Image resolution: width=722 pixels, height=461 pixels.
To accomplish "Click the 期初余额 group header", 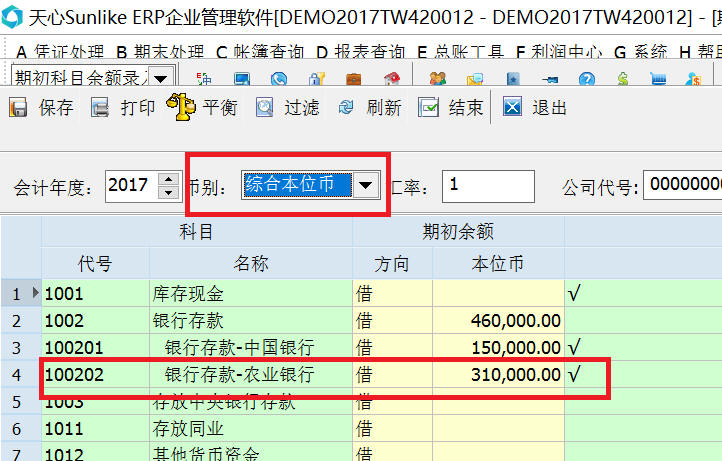I will [459, 232].
